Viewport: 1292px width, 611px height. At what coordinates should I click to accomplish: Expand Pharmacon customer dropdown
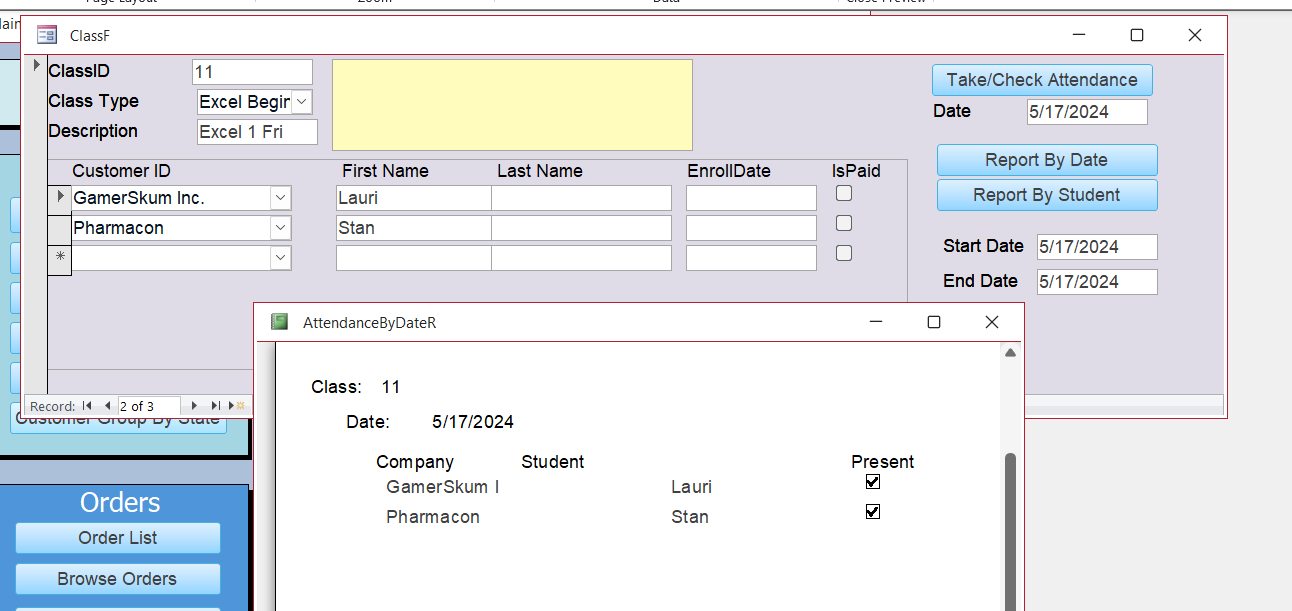(280, 228)
